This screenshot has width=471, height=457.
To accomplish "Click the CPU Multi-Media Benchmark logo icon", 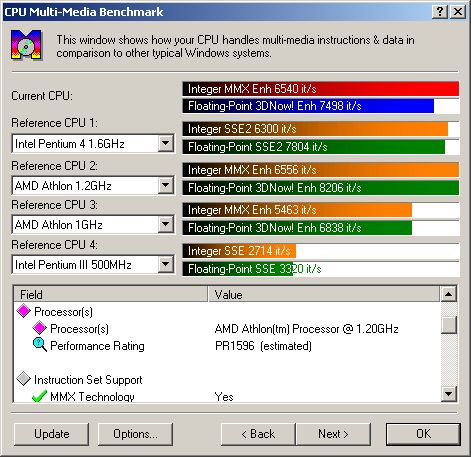I will (27, 45).
